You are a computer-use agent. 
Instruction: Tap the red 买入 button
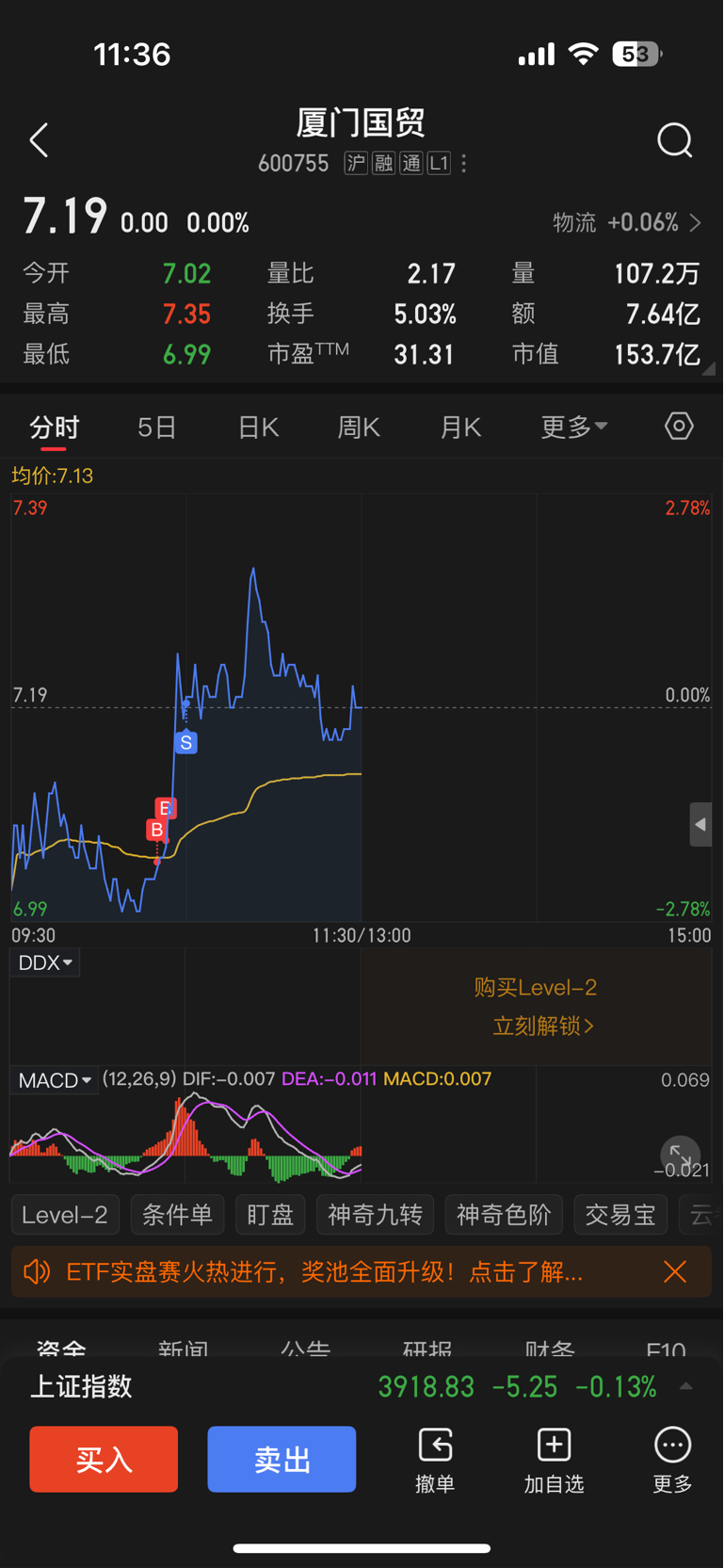pyautogui.click(x=104, y=1459)
